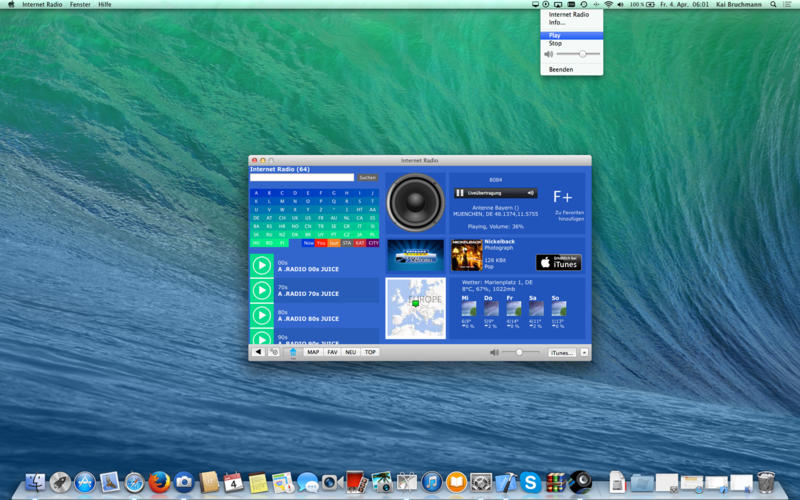Switch to the MAP view

point(313,352)
